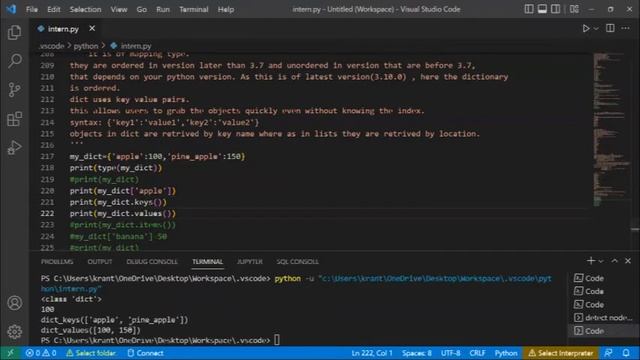
Task: Open the feedback icon in status bar
Action: (x=608, y=353)
